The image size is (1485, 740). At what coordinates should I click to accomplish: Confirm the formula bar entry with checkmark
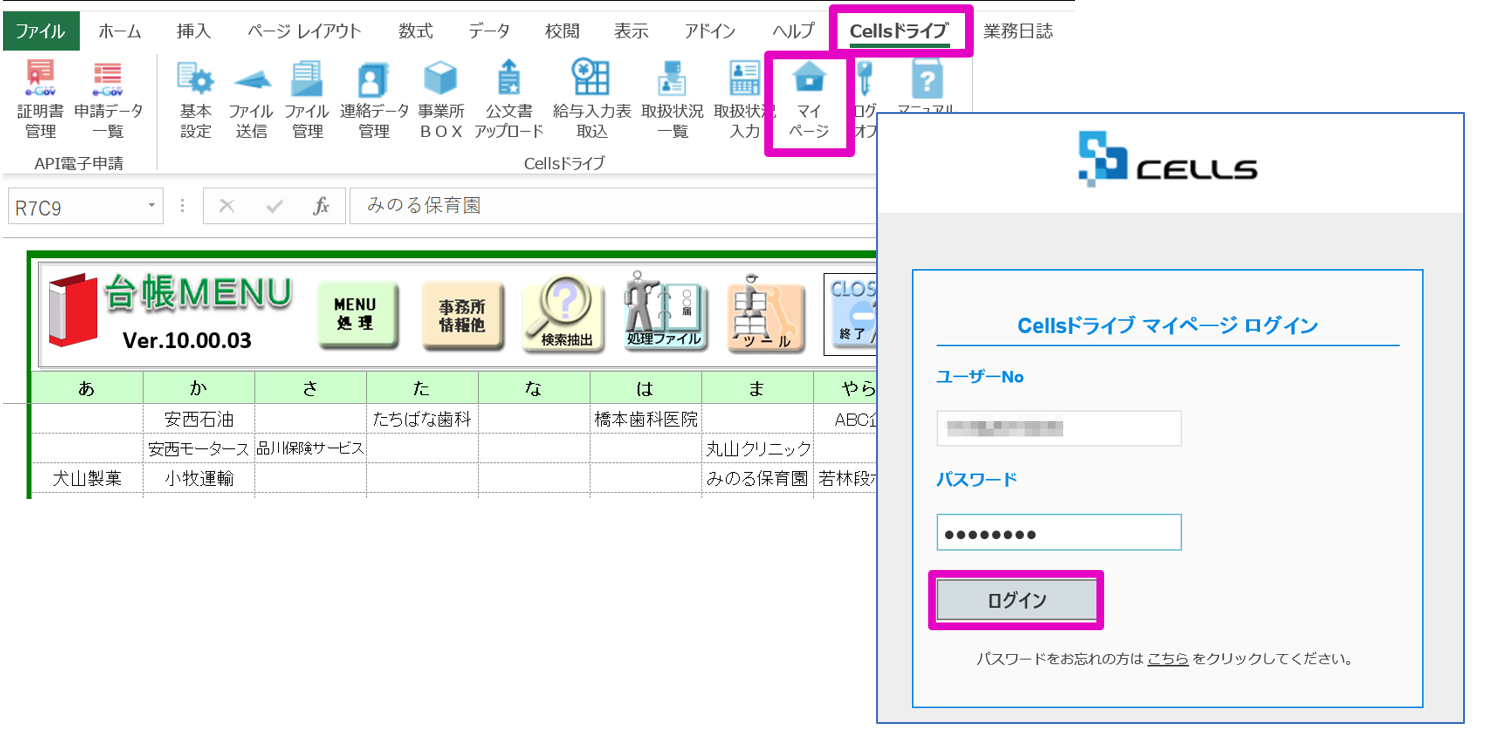[x=275, y=206]
